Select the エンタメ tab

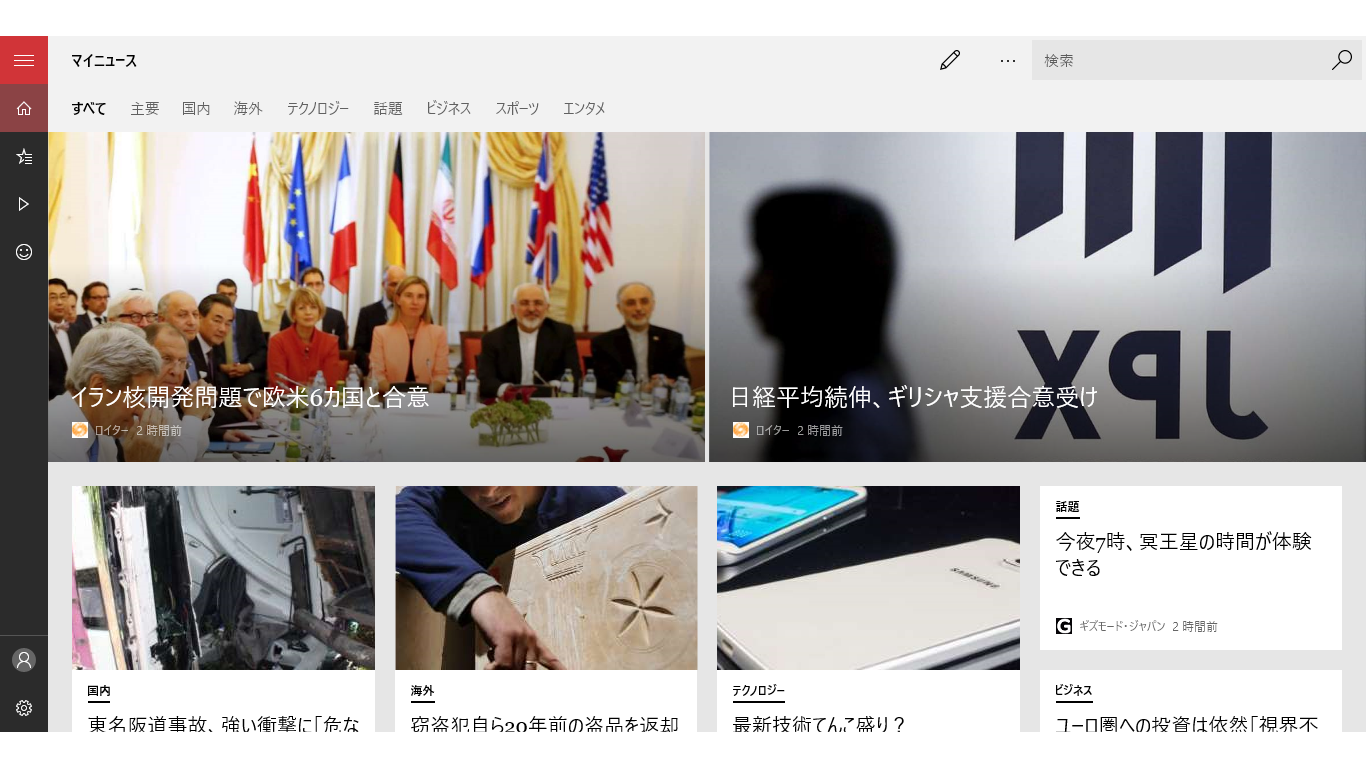tap(584, 108)
